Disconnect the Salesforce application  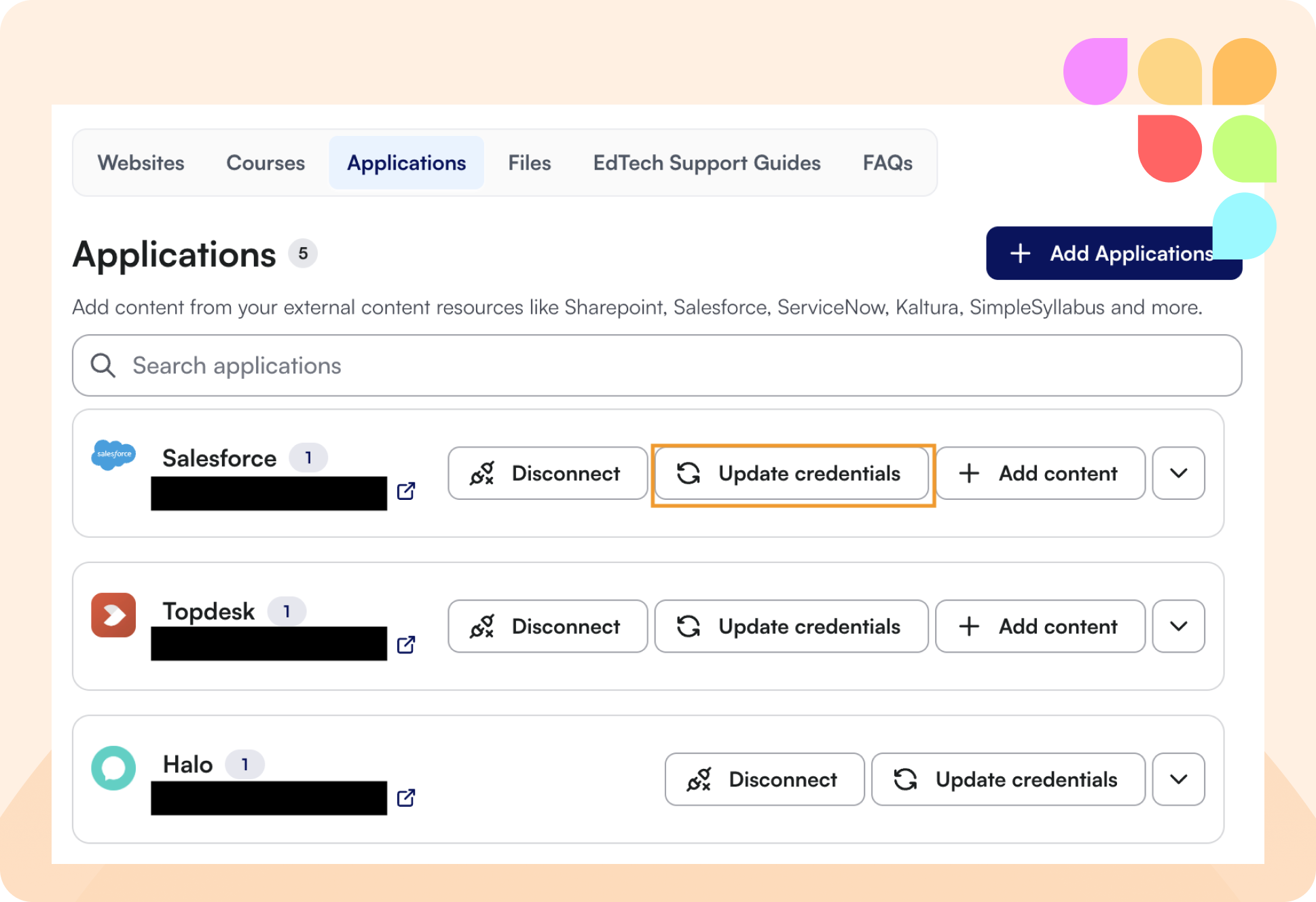[x=547, y=473]
